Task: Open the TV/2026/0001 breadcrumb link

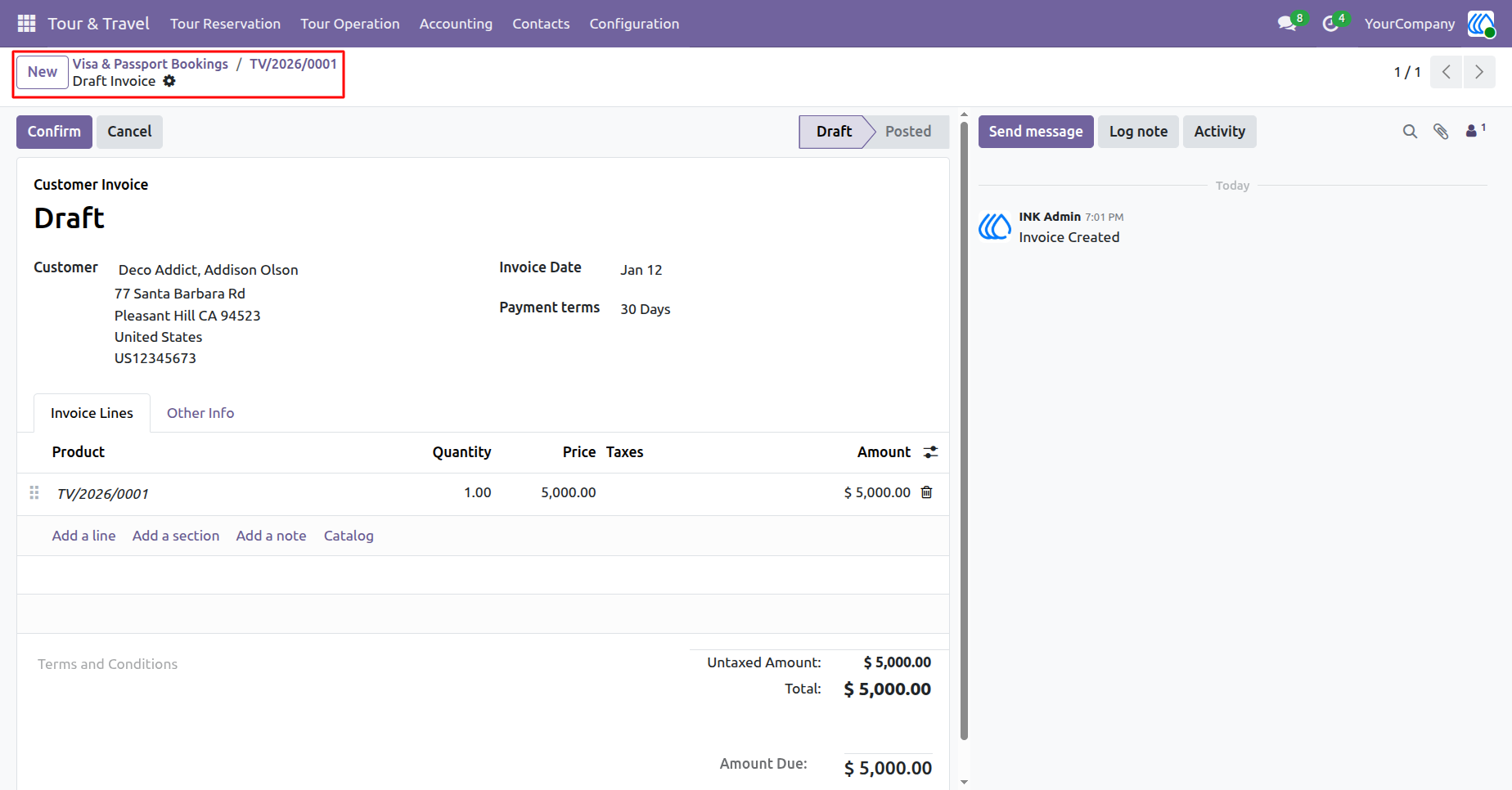Action: [293, 64]
